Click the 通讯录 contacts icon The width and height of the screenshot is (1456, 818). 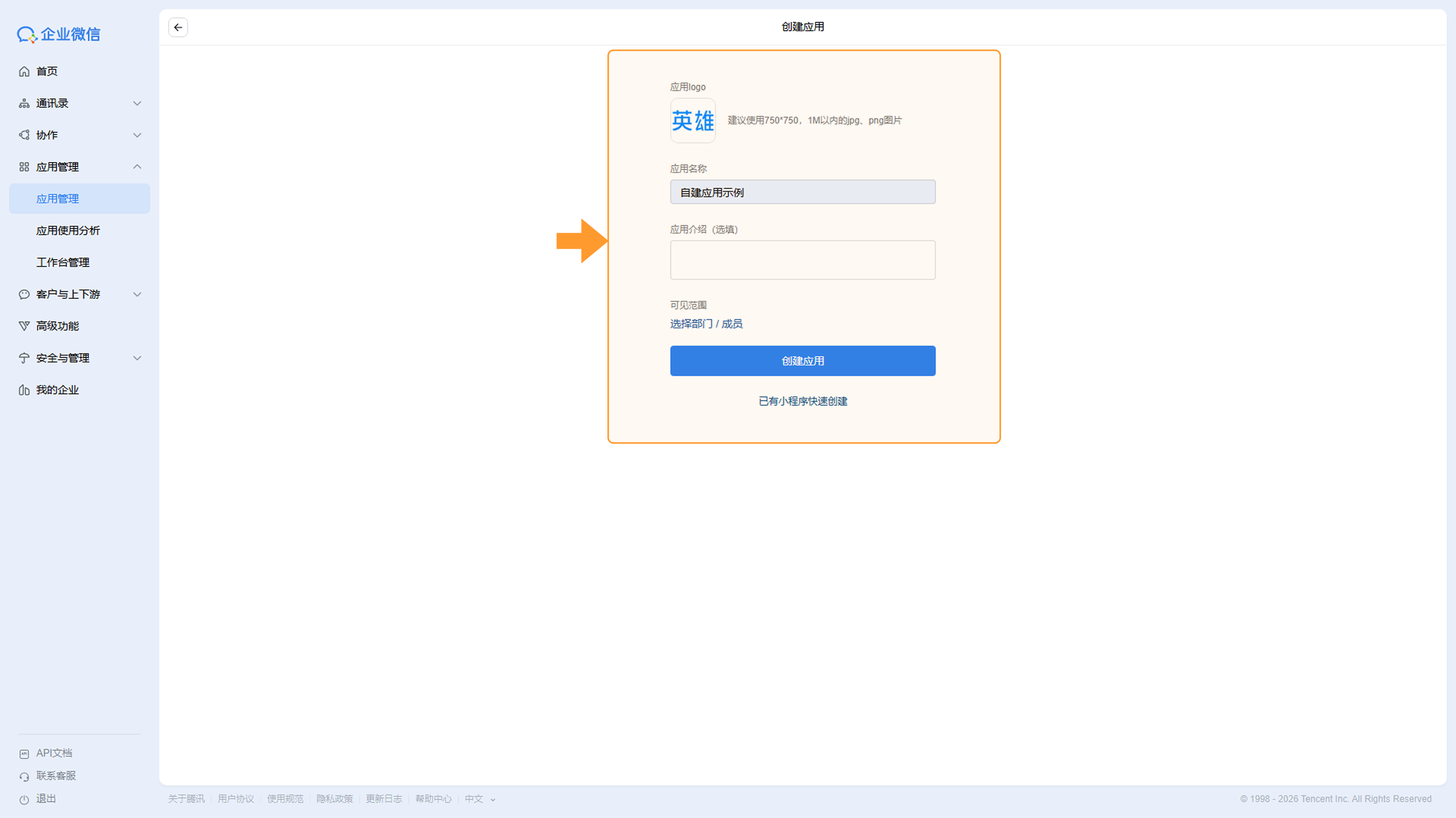point(24,103)
